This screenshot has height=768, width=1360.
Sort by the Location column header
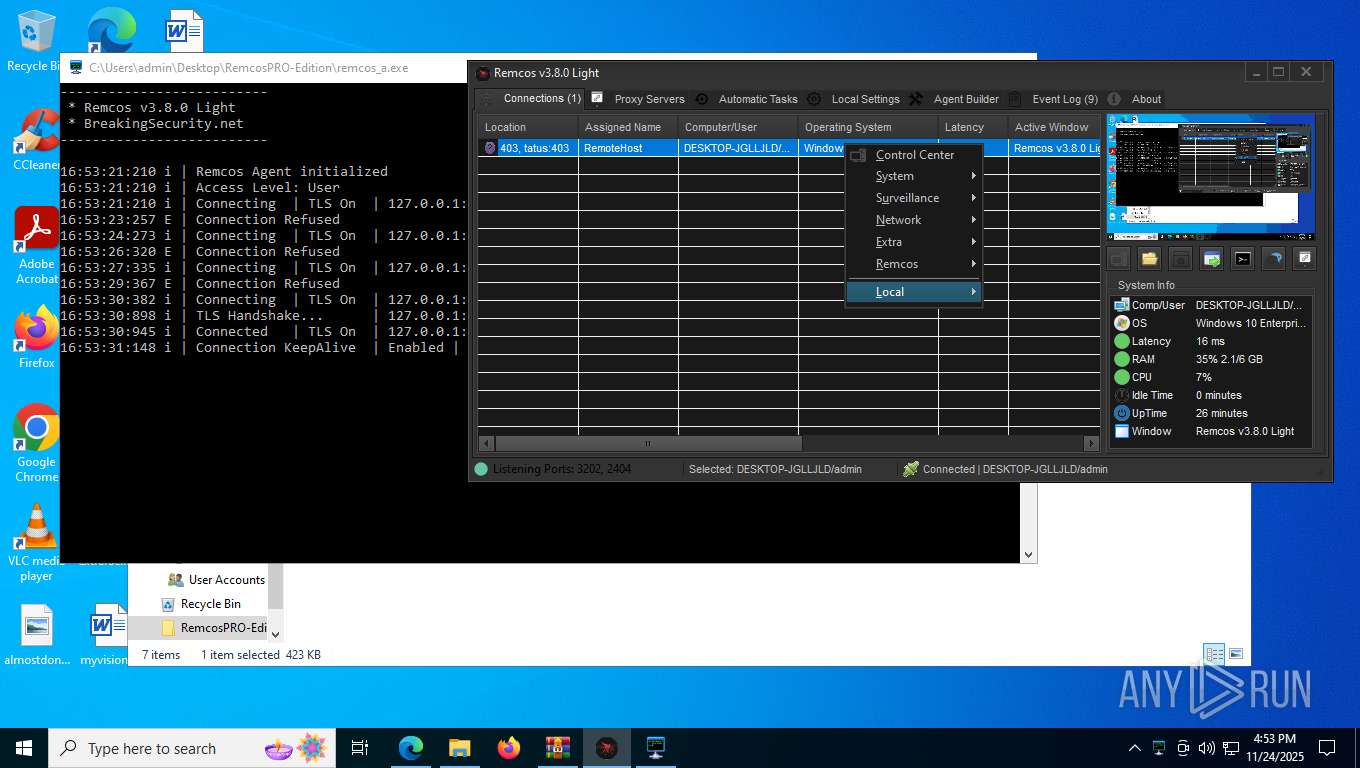pyautogui.click(x=528, y=127)
